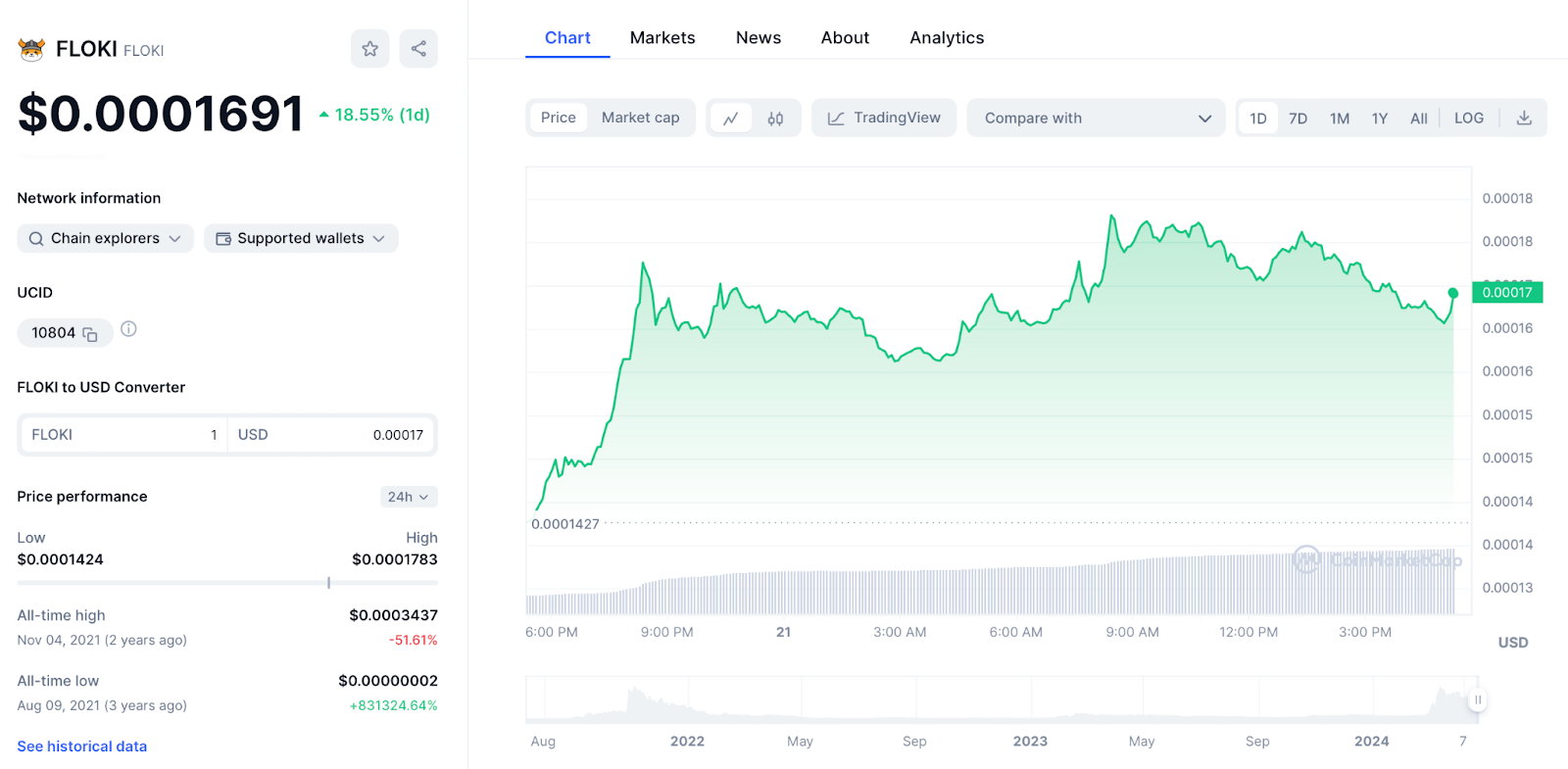Click the all-time high value $0.0003437
Image resolution: width=1568 pixels, height=769 pixels.
pos(393,615)
